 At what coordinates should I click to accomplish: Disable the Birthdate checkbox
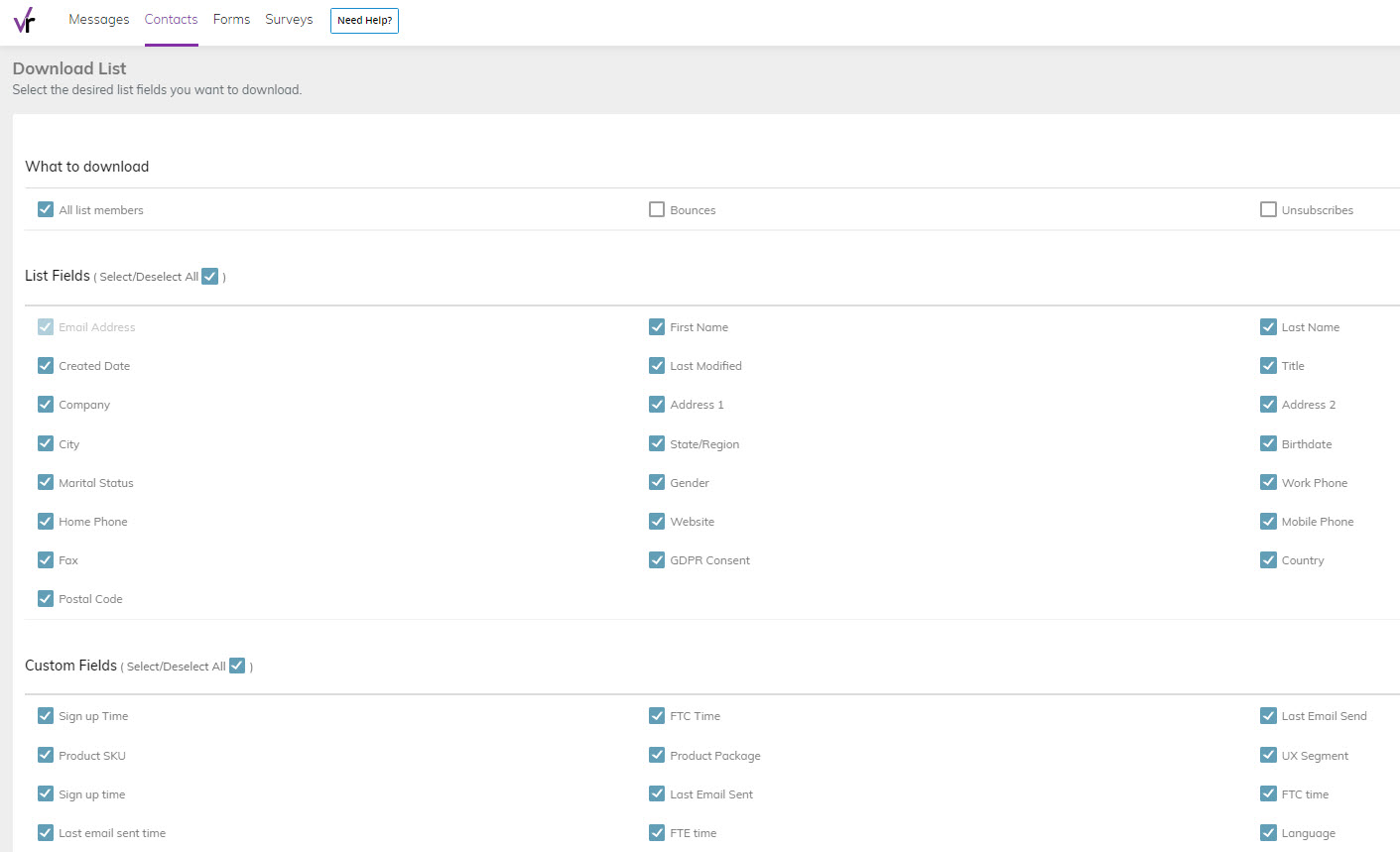[x=1268, y=443]
